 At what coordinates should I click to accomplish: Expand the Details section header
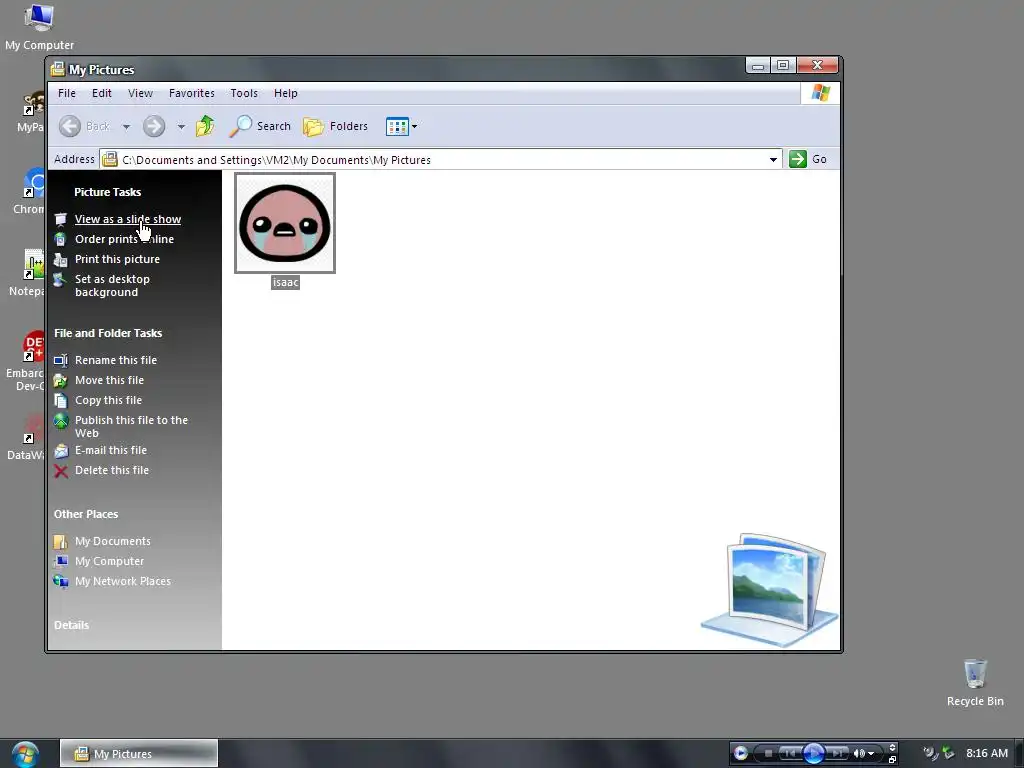point(71,625)
